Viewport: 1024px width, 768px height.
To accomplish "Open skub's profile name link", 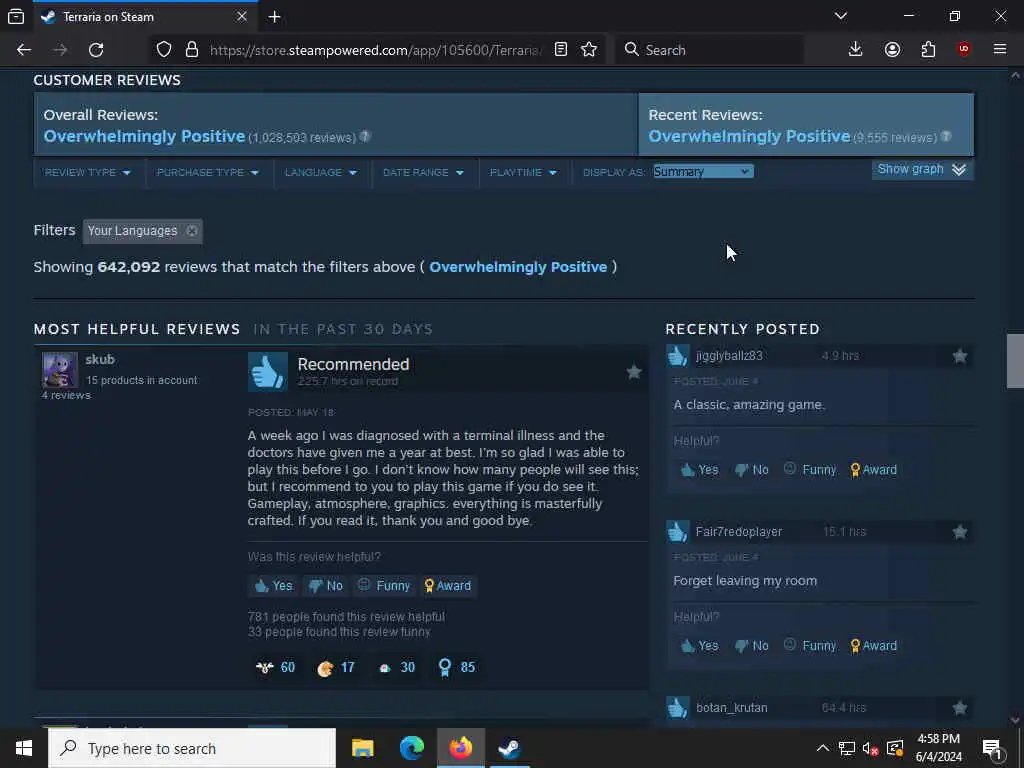I will 100,360.
